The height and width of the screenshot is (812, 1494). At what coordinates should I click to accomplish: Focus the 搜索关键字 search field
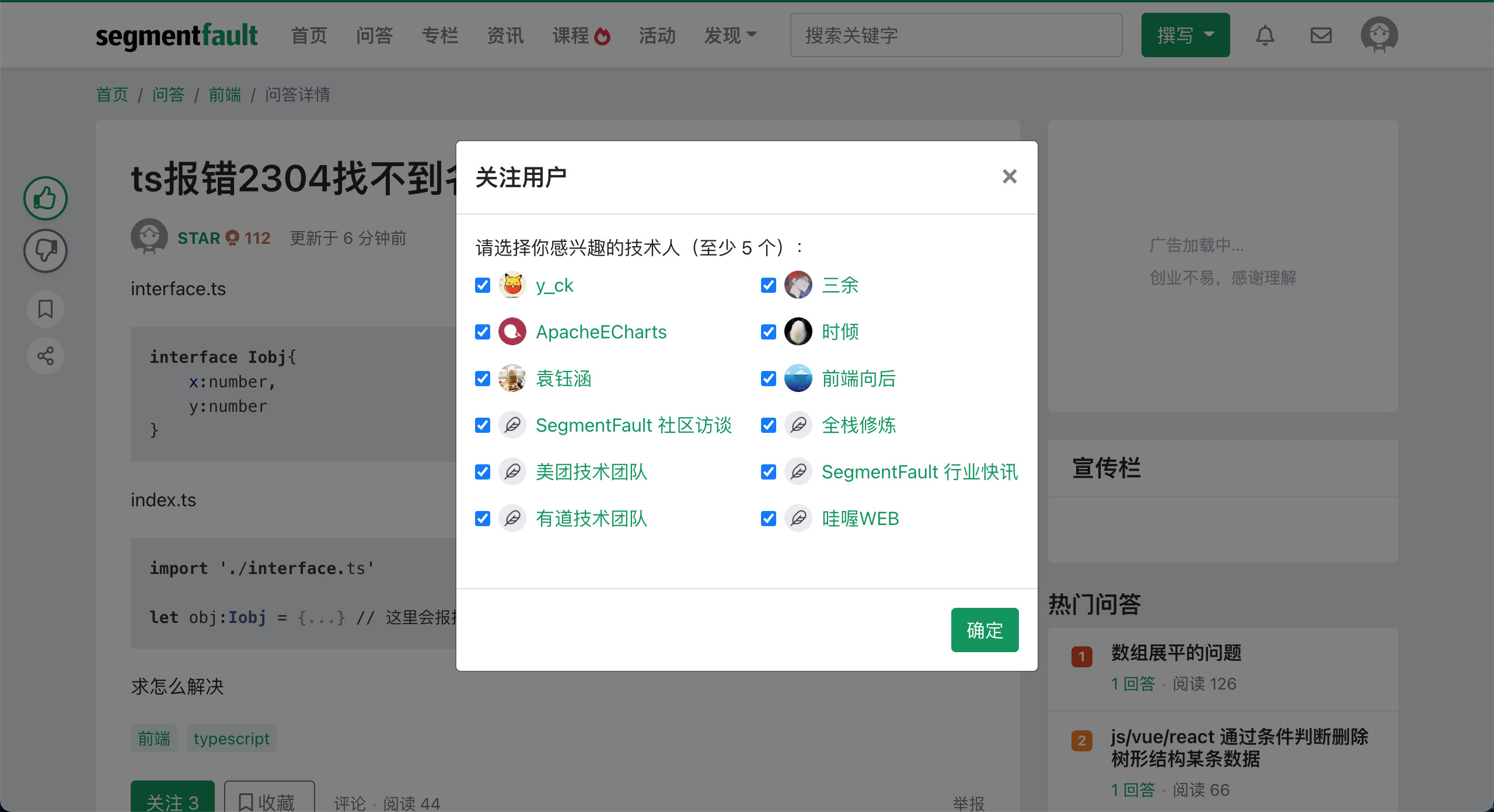[x=956, y=35]
